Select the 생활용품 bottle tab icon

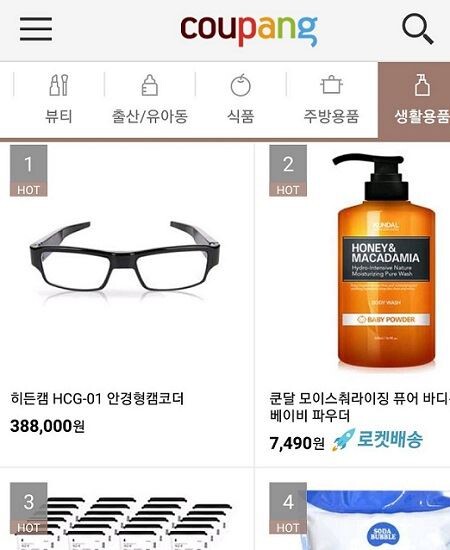422,85
